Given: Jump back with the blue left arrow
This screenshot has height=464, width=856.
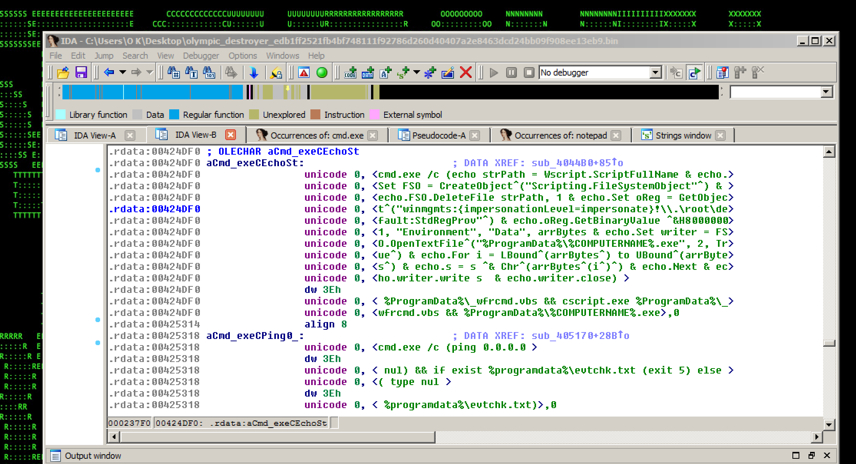Looking at the screenshot, I should pos(109,73).
